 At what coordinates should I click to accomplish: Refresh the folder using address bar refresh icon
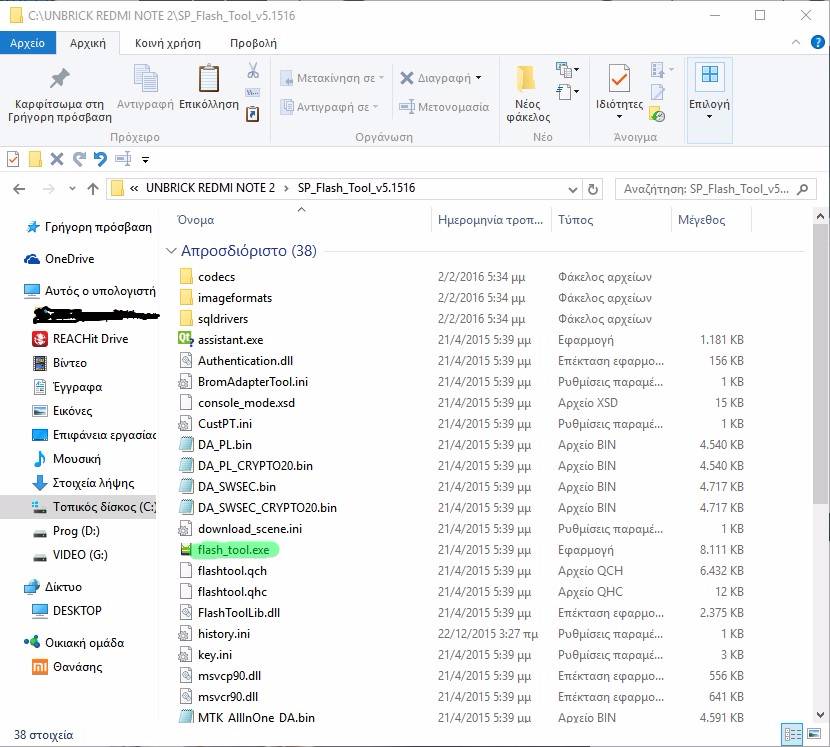(x=593, y=188)
